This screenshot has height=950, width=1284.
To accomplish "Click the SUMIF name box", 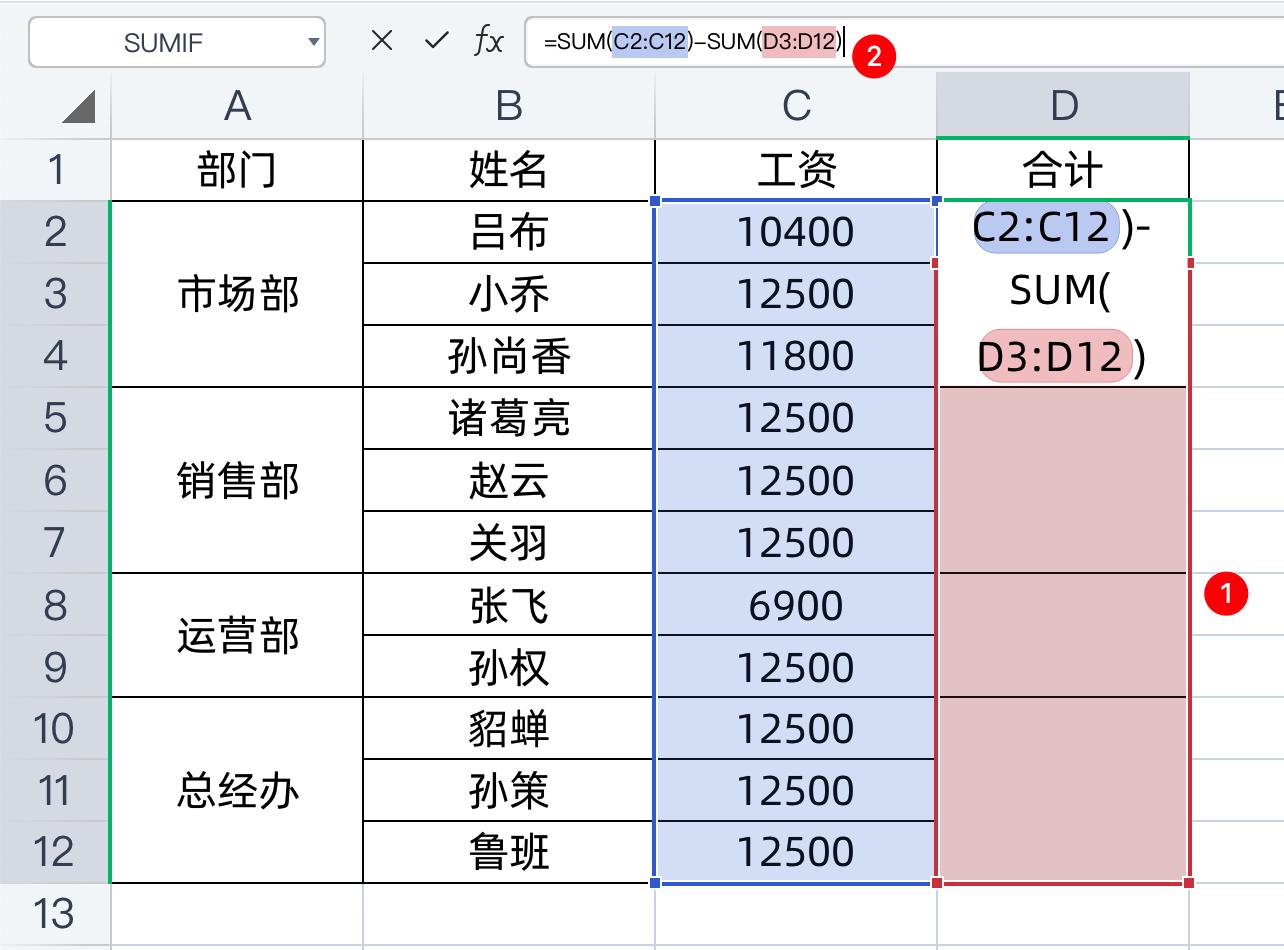I will point(165,42).
